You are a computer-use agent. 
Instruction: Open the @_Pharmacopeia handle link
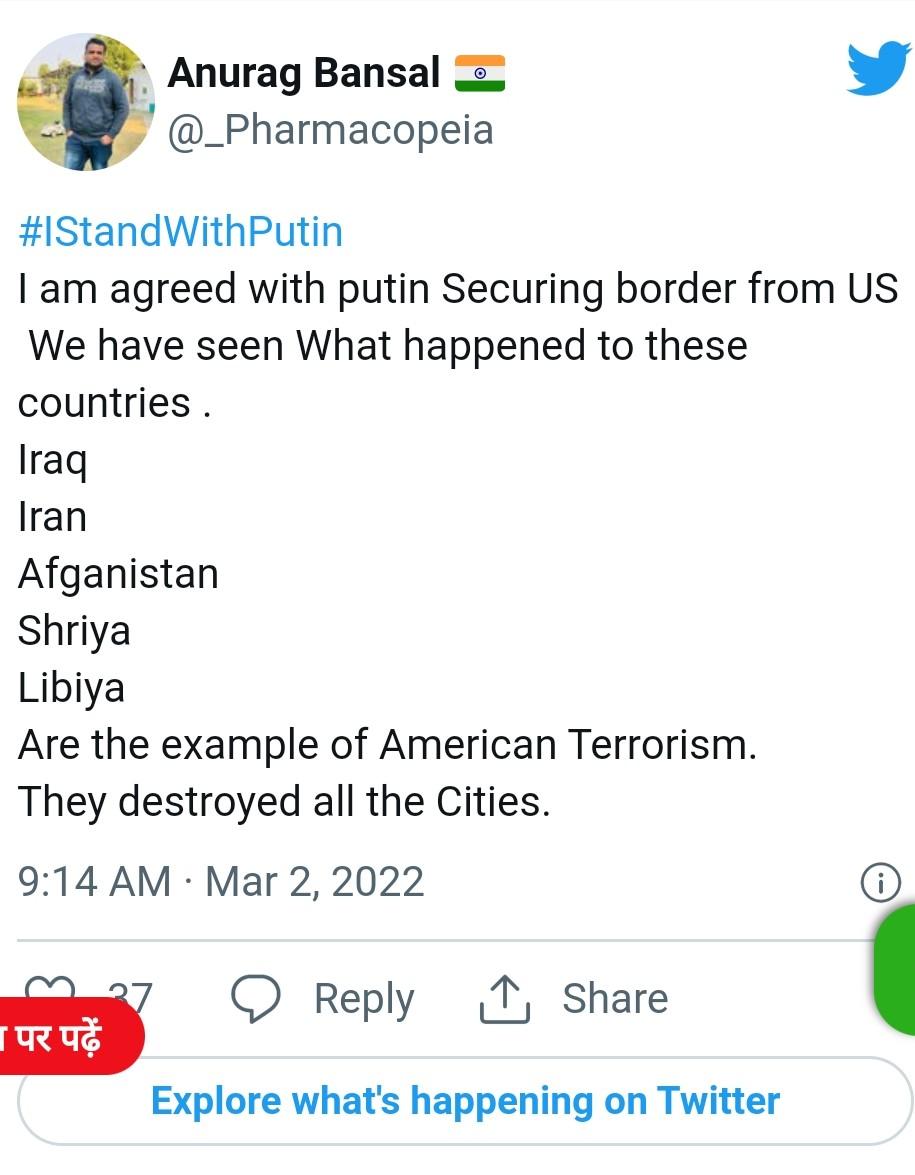click(330, 130)
